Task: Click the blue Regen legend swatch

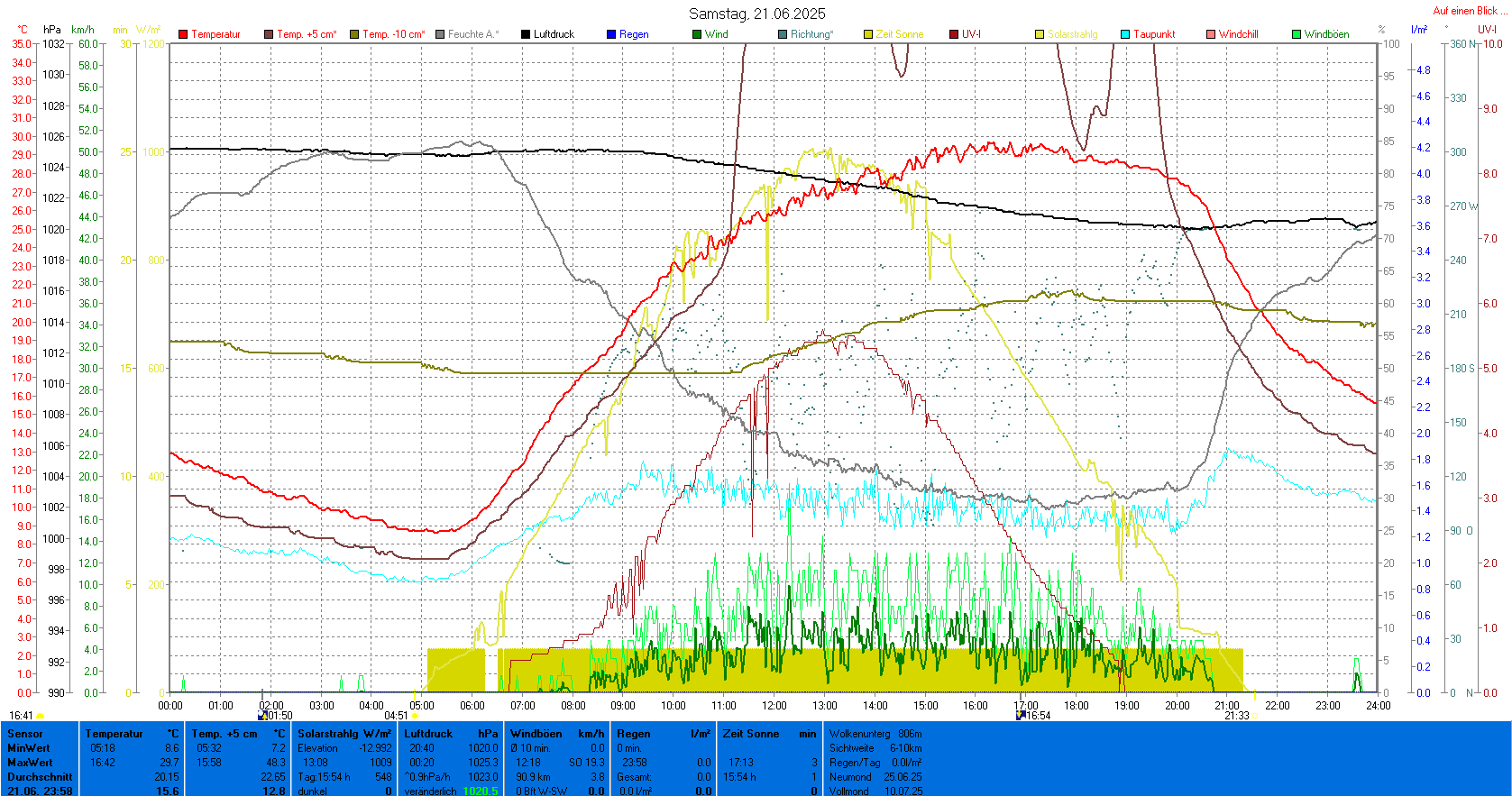Action: pos(611,34)
